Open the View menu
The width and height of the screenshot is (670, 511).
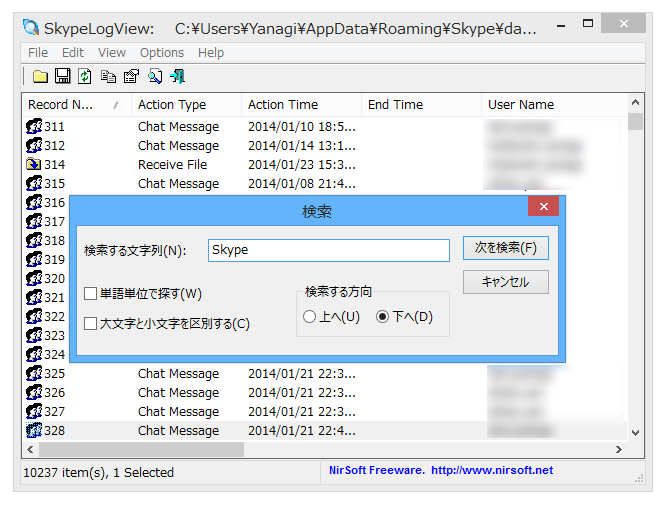112,53
